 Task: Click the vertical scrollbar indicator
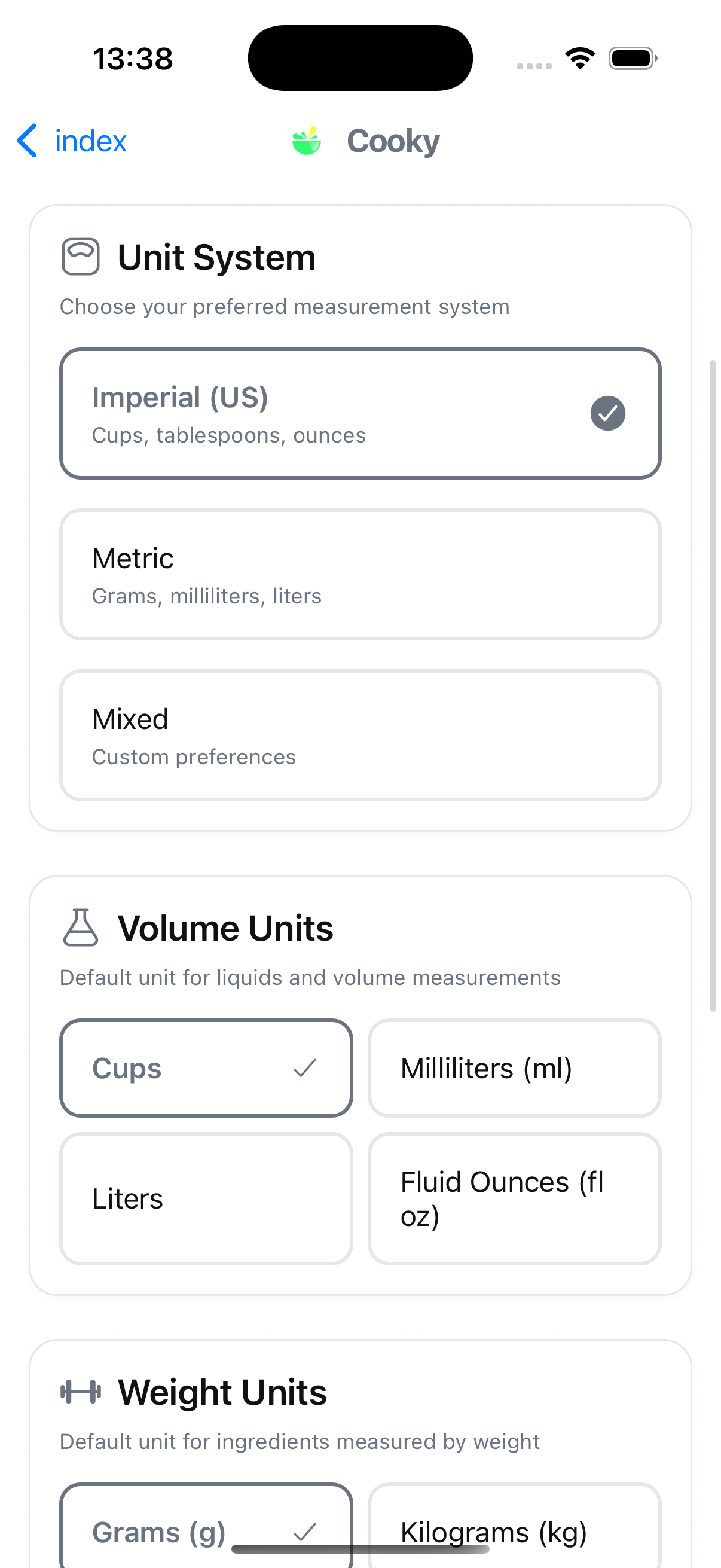[x=713, y=685]
